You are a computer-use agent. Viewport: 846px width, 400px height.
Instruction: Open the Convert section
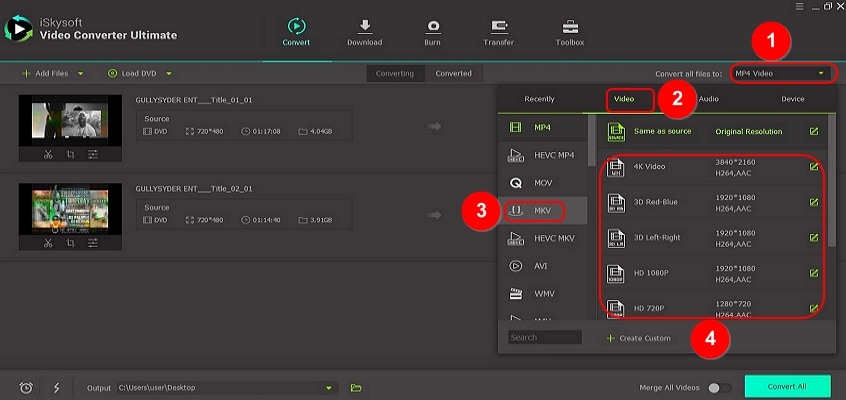point(296,32)
